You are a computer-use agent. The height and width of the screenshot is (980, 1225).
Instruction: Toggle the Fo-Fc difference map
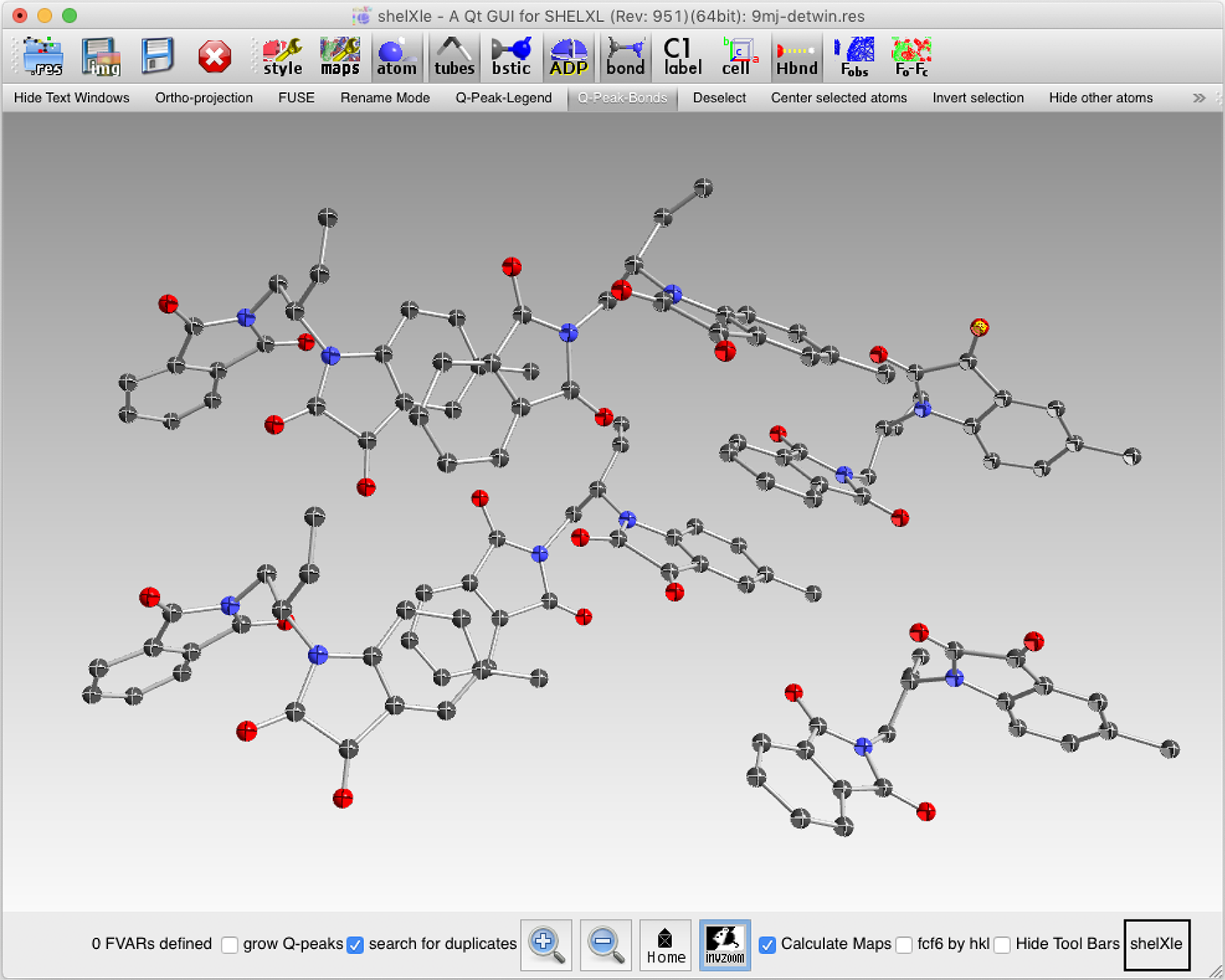911,56
